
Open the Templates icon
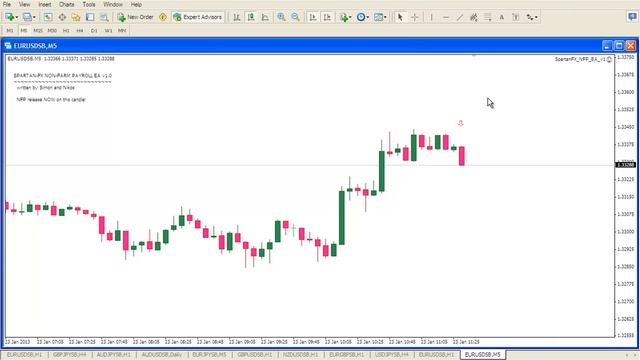pyautogui.click(x=378, y=17)
